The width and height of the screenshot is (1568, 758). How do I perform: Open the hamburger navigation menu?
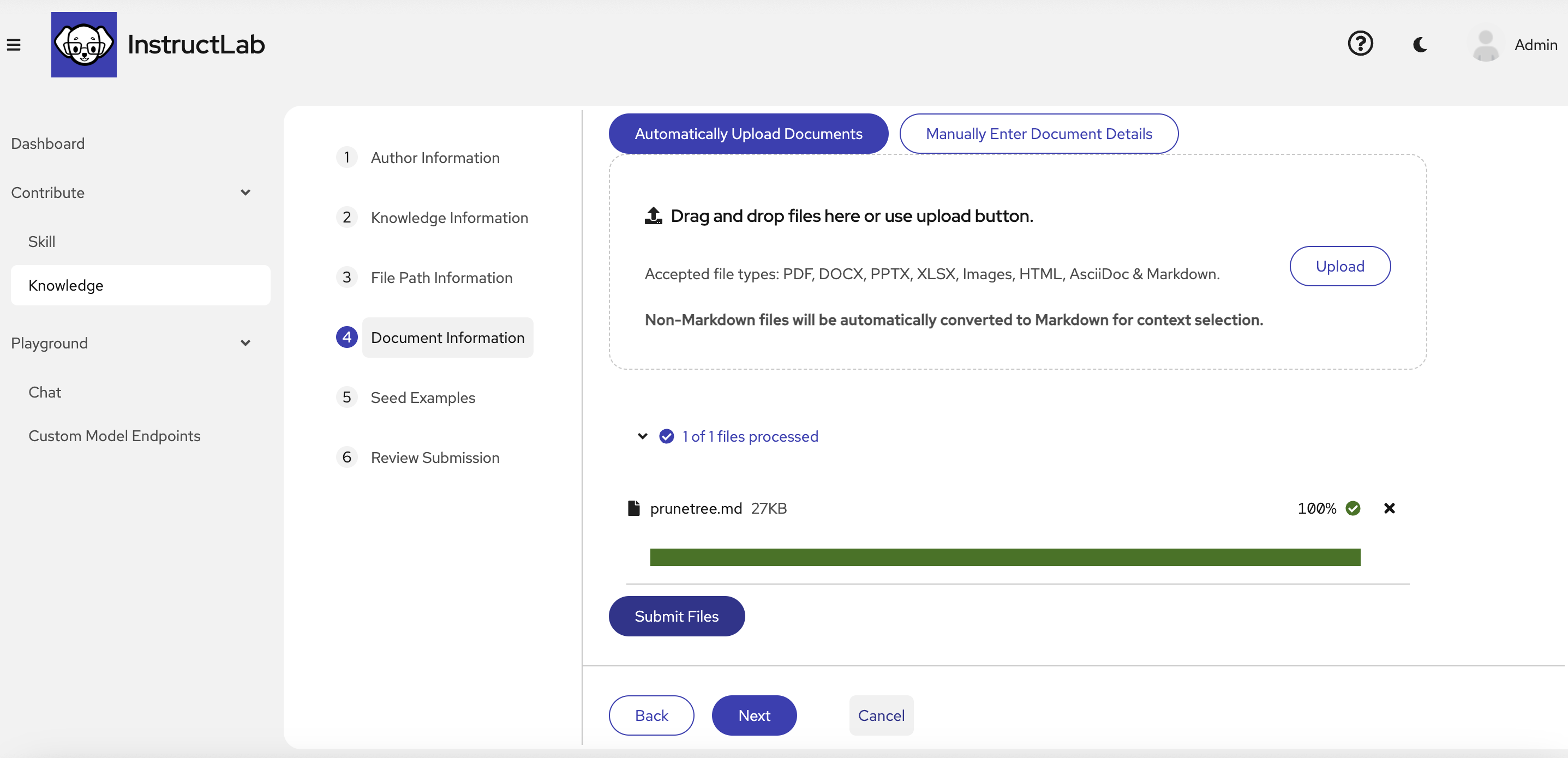tap(14, 44)
